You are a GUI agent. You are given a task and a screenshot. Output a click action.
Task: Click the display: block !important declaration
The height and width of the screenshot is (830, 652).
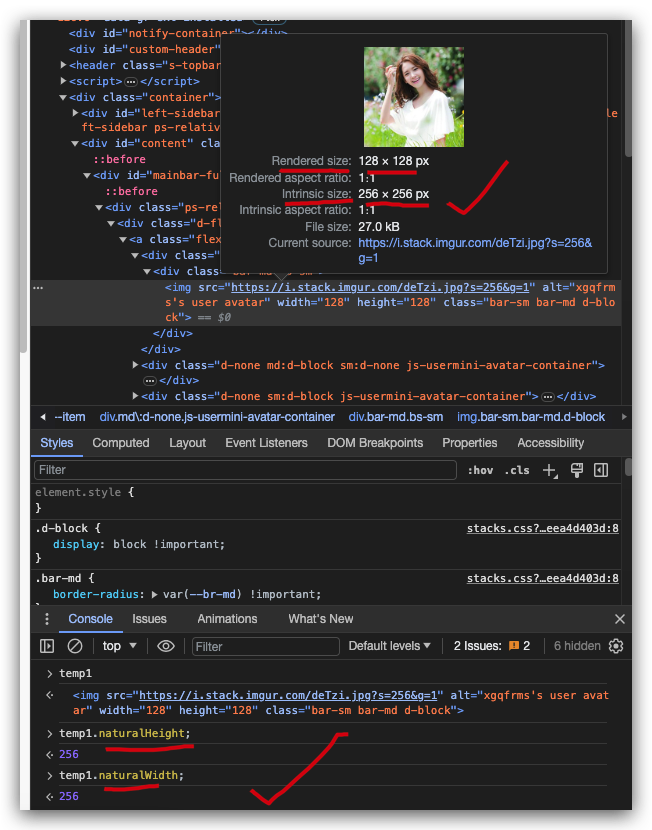(x=139, y=544)
